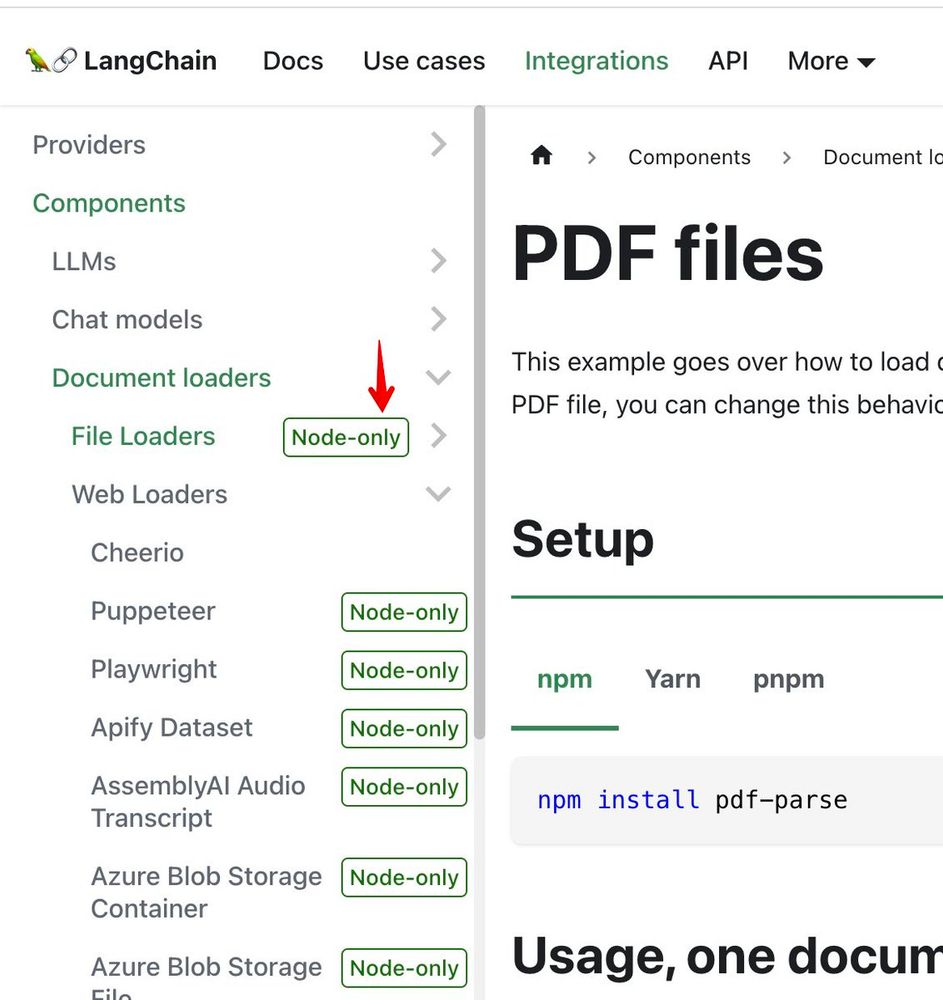The image size is (943, 1000).
Task: Click the PDF files page heading
Action: (668, 253)
